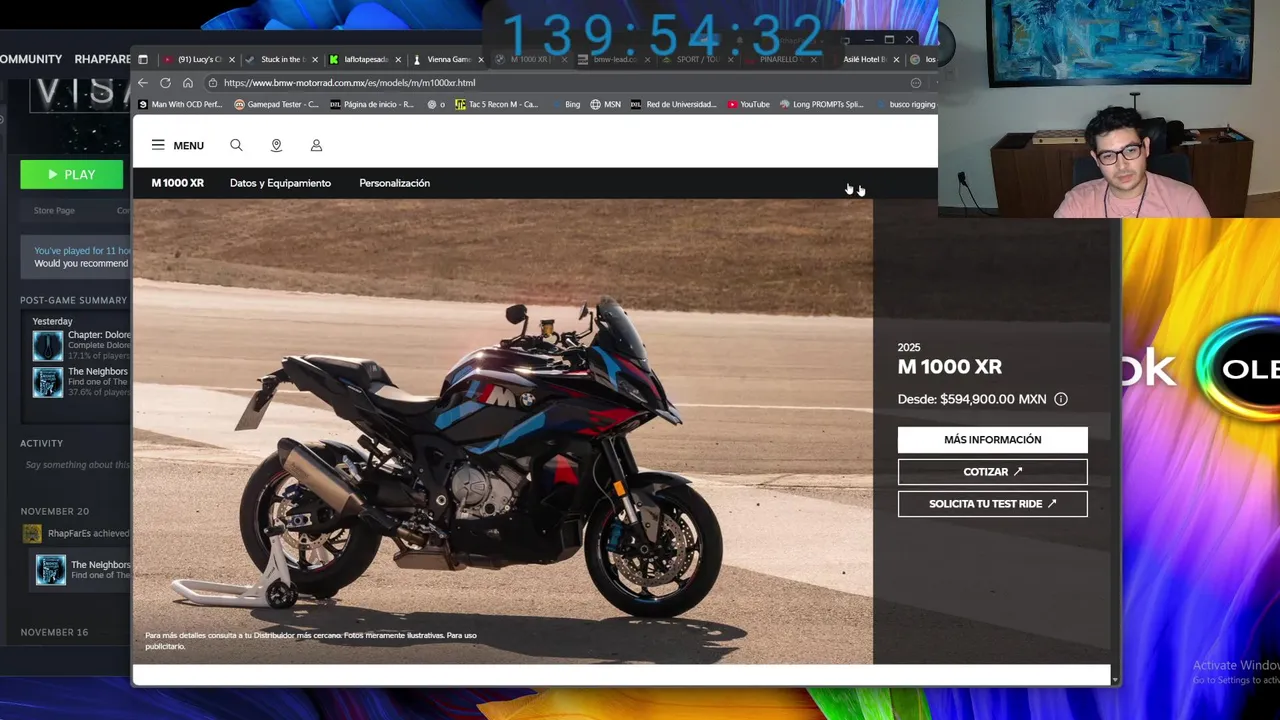Show price info icon next to MXN price
1280x720 pixels.
click(x=1061, y=399)
